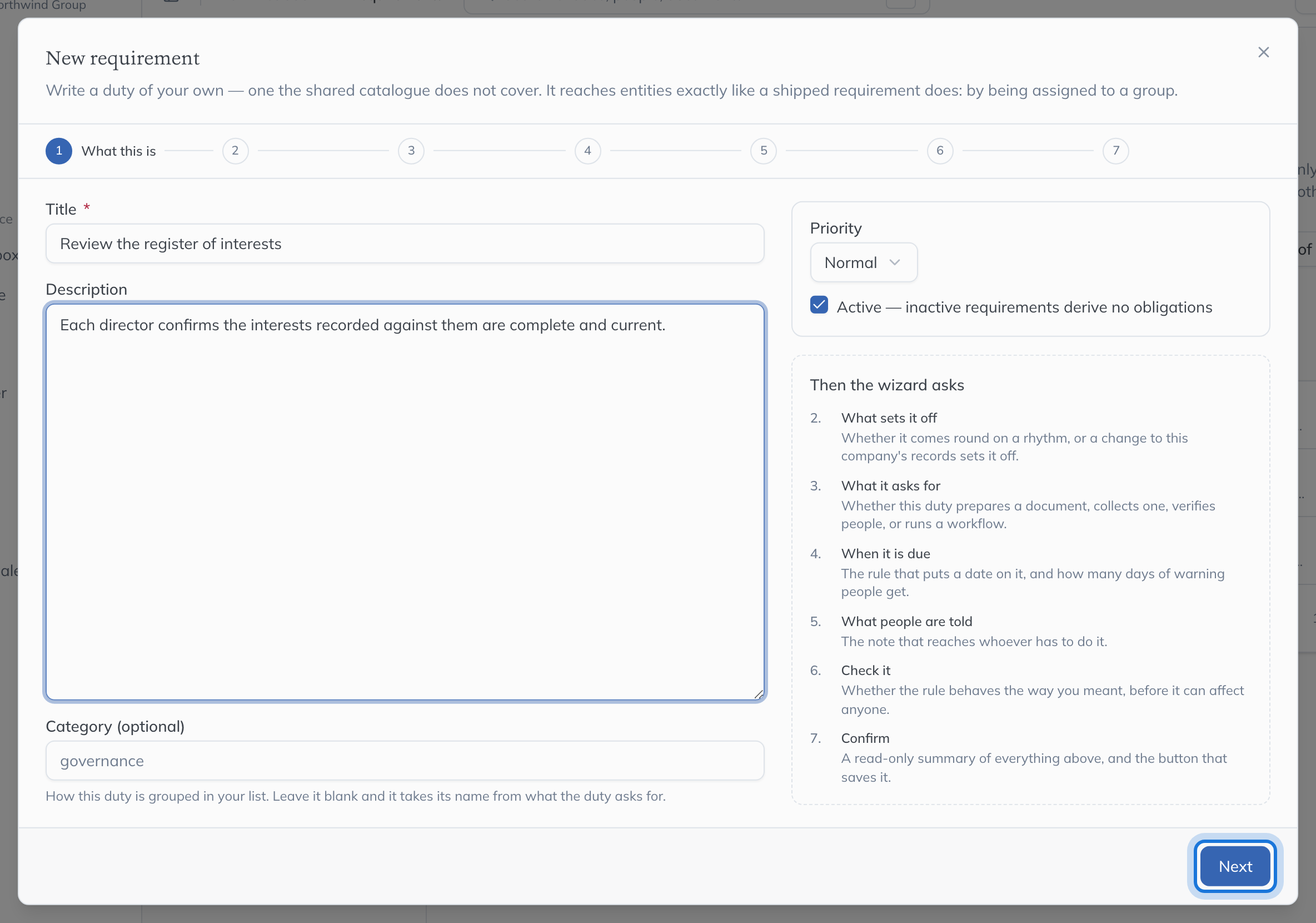Click the category helper text below field
The image size is (1316, 923).
(x=356, y=796)
